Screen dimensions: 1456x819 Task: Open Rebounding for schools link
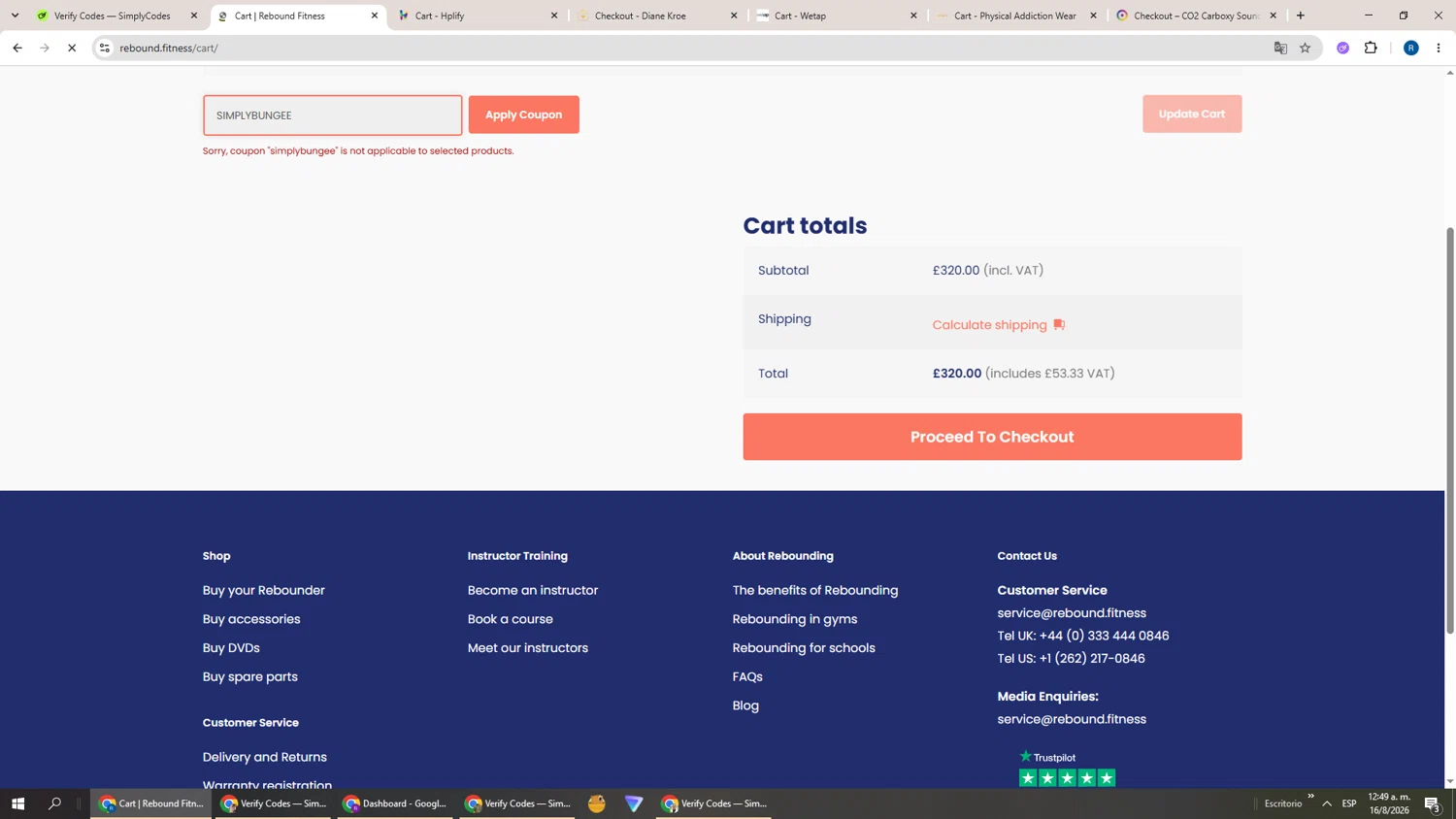pyautogui.click(x=804, y=648)
